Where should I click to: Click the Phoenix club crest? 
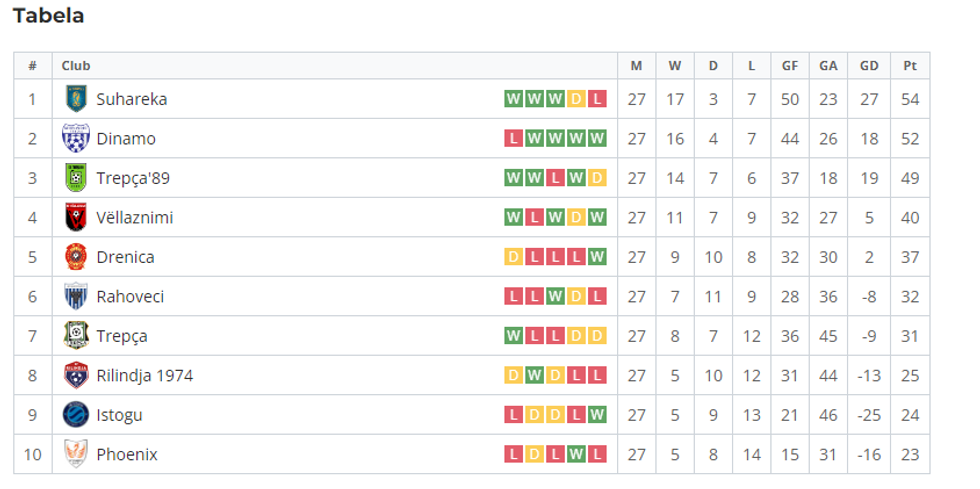point(76,454)
